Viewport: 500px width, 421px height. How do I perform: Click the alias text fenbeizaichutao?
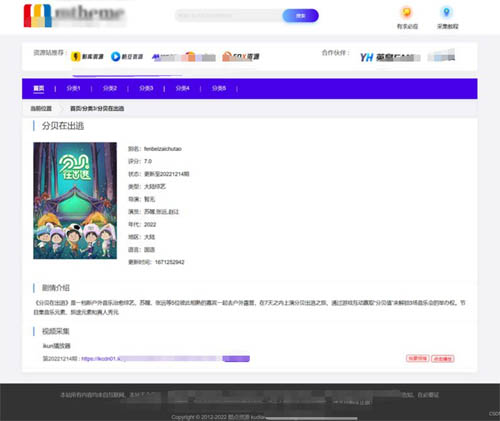(x=163, y=149)
